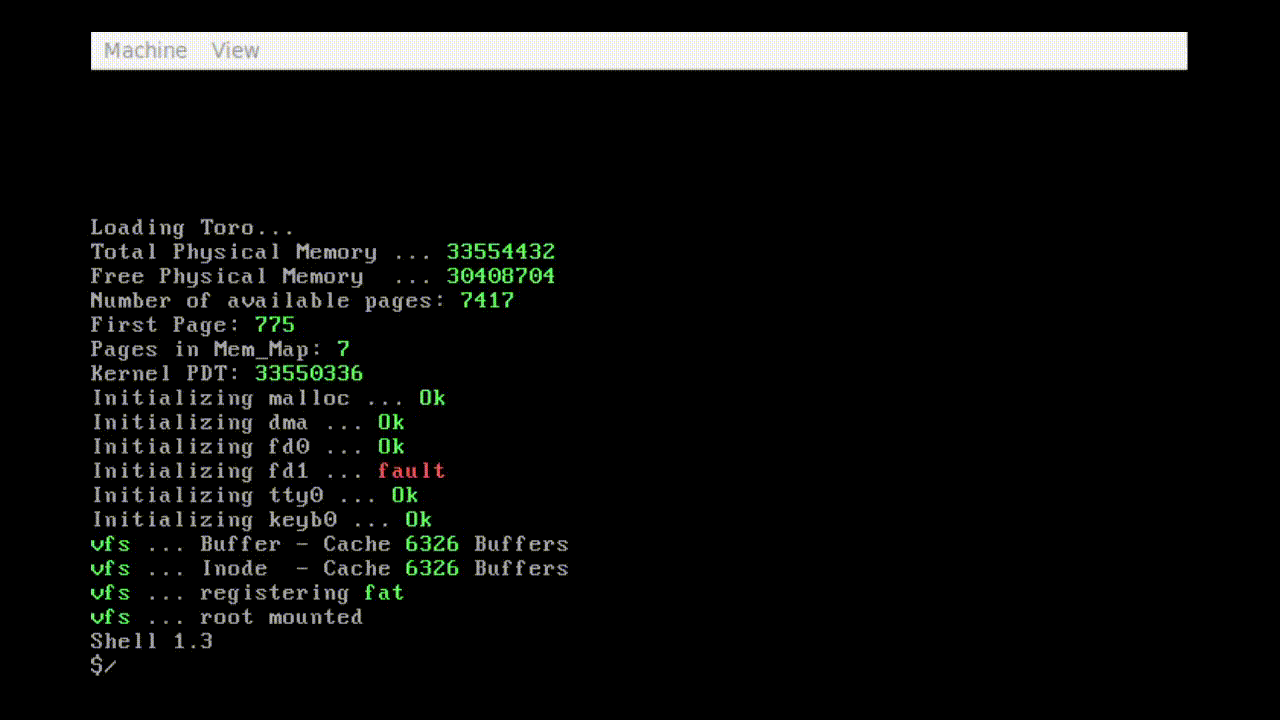Click the "Buffer - Cache 6326 Buffers" line
This screenshot has width=1280, height=720.
coord(330,544)
